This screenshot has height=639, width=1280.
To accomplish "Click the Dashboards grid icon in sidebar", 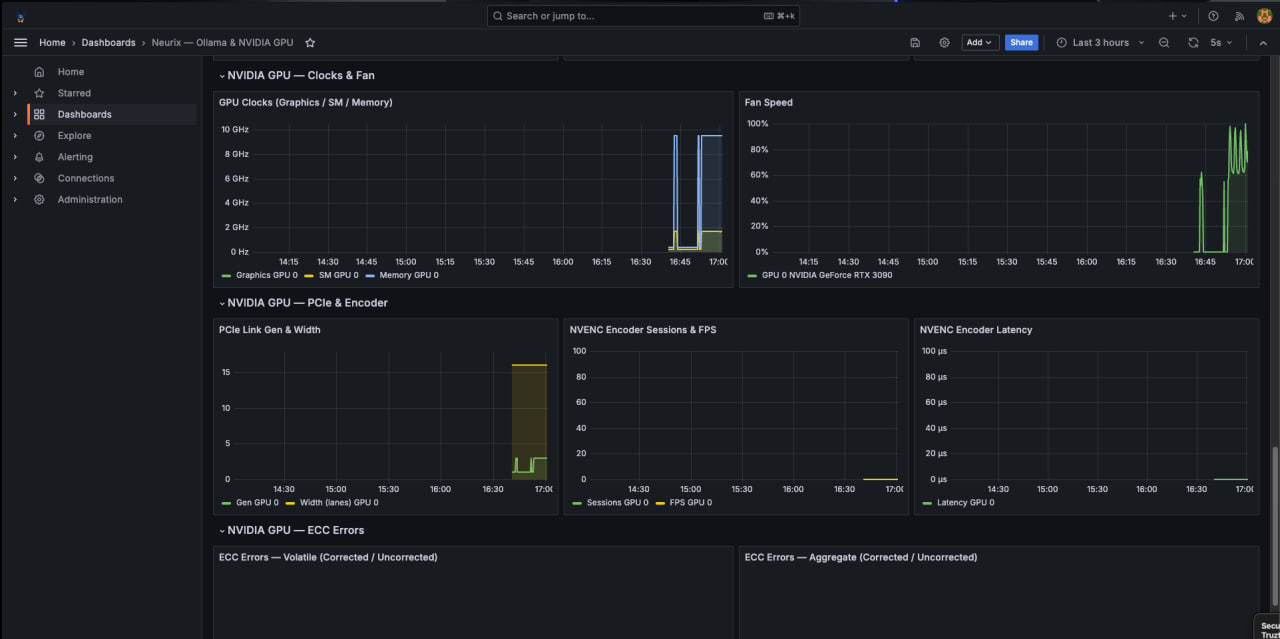I will (x=39, y=114).
